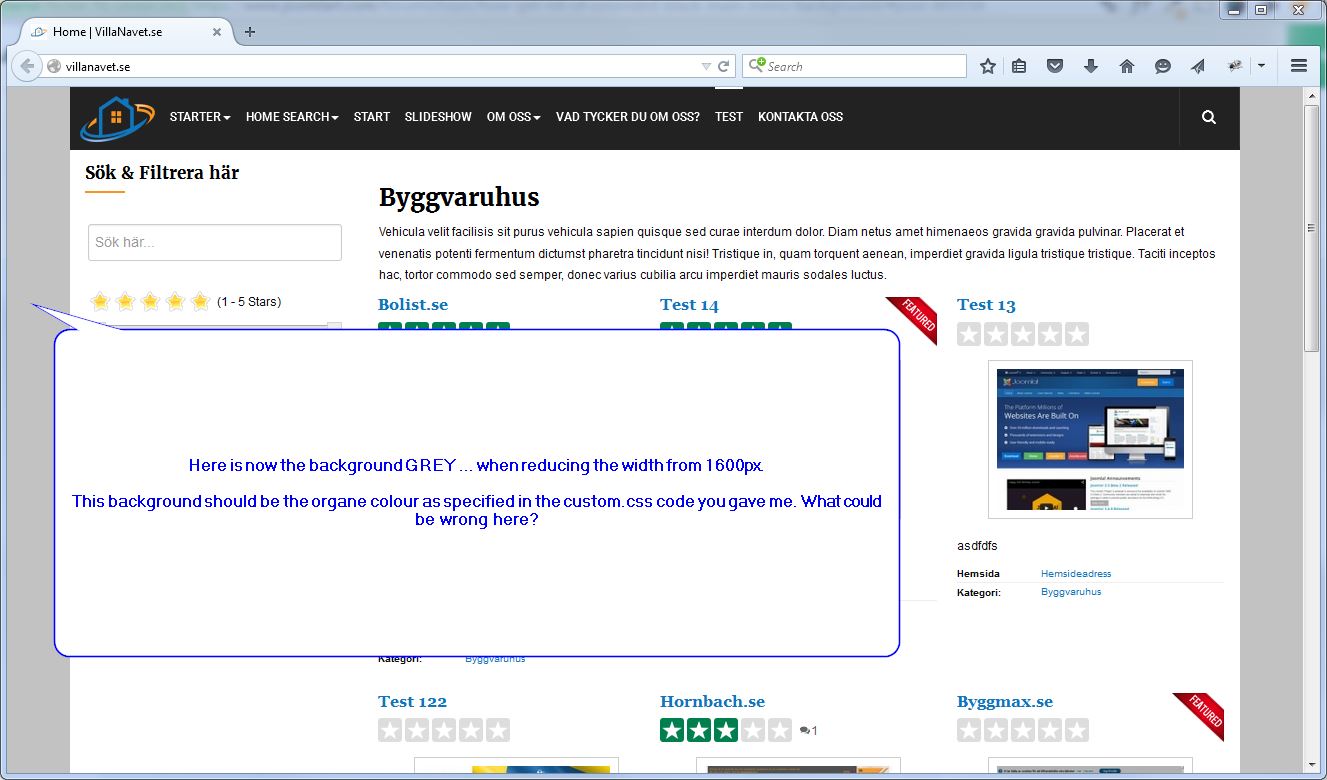Click the bug extension icon
1327x780 pixels.
coord(1236,66)
